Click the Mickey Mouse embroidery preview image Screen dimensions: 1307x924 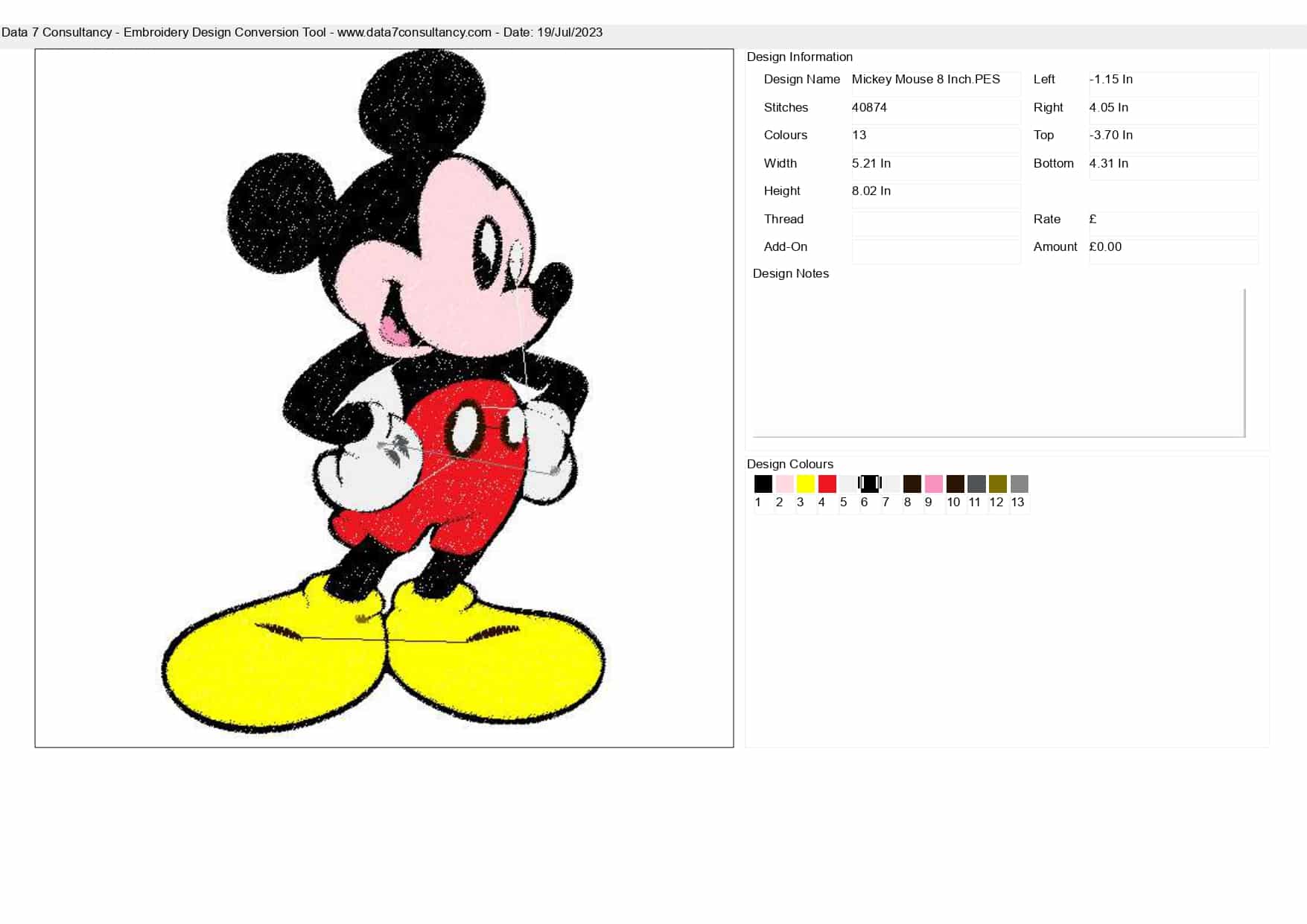click(x=384, y=398)
